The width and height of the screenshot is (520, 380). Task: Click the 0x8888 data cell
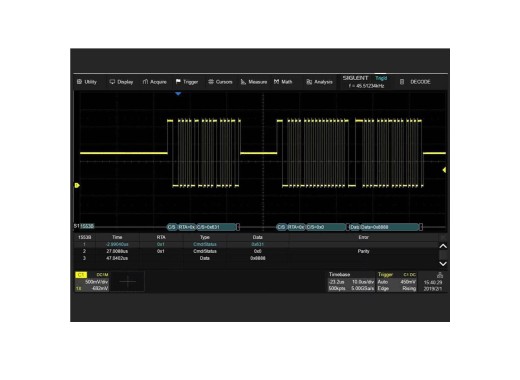[x=258, y=258]
